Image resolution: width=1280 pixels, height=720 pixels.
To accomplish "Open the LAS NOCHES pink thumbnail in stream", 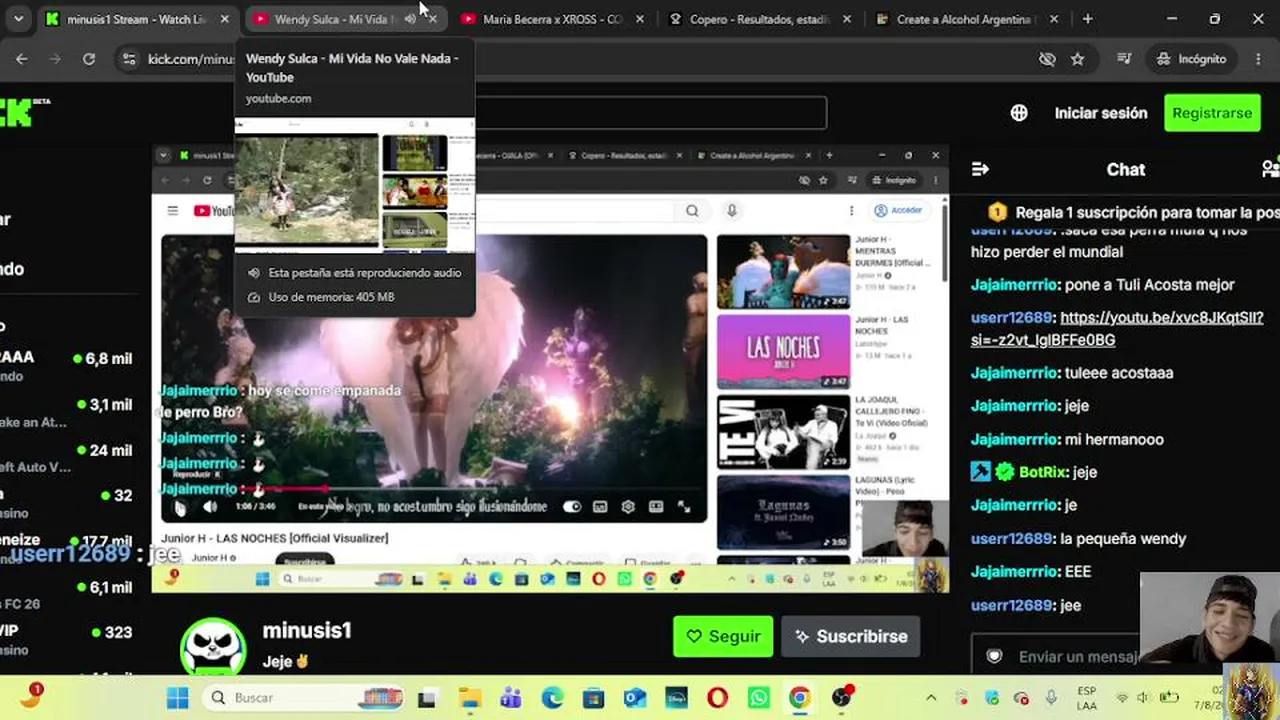I will click(783, 352).
